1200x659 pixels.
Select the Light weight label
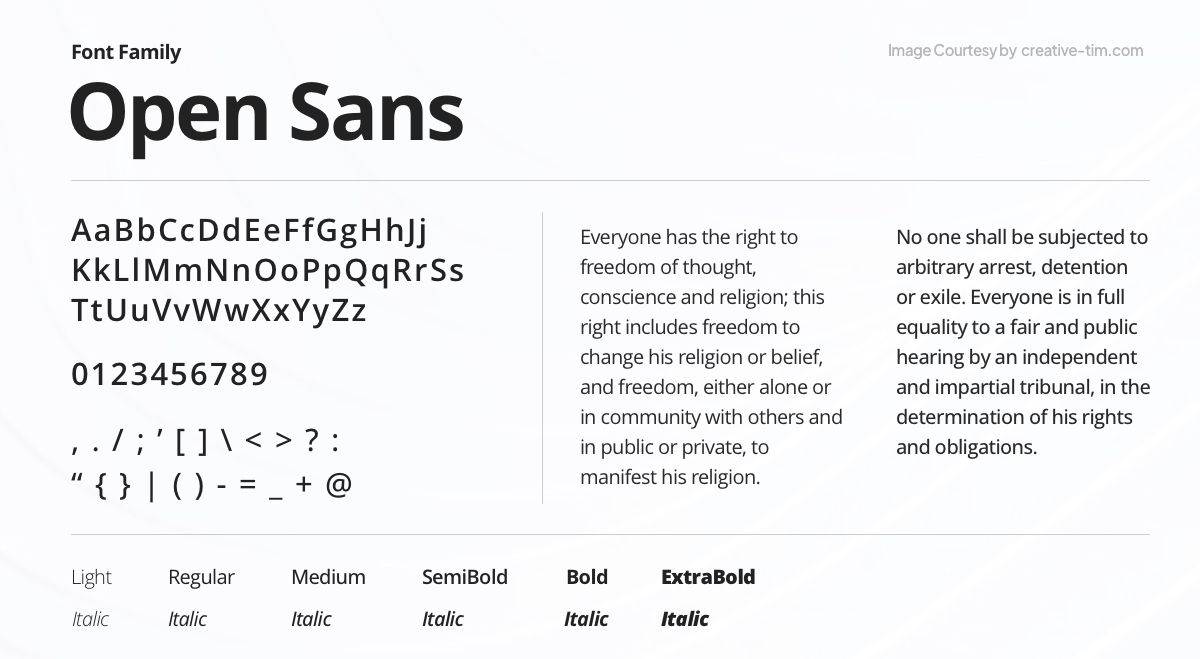(92, 577)
